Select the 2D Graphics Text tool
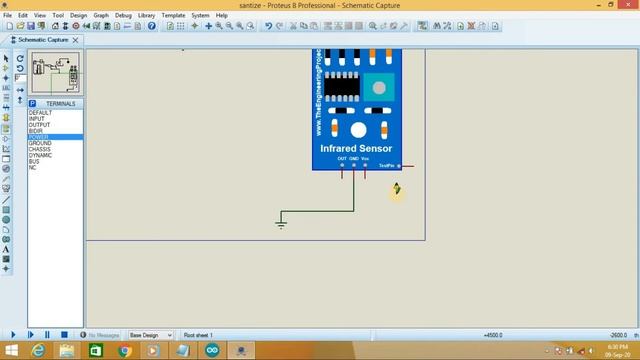 (x=6, y=249)
